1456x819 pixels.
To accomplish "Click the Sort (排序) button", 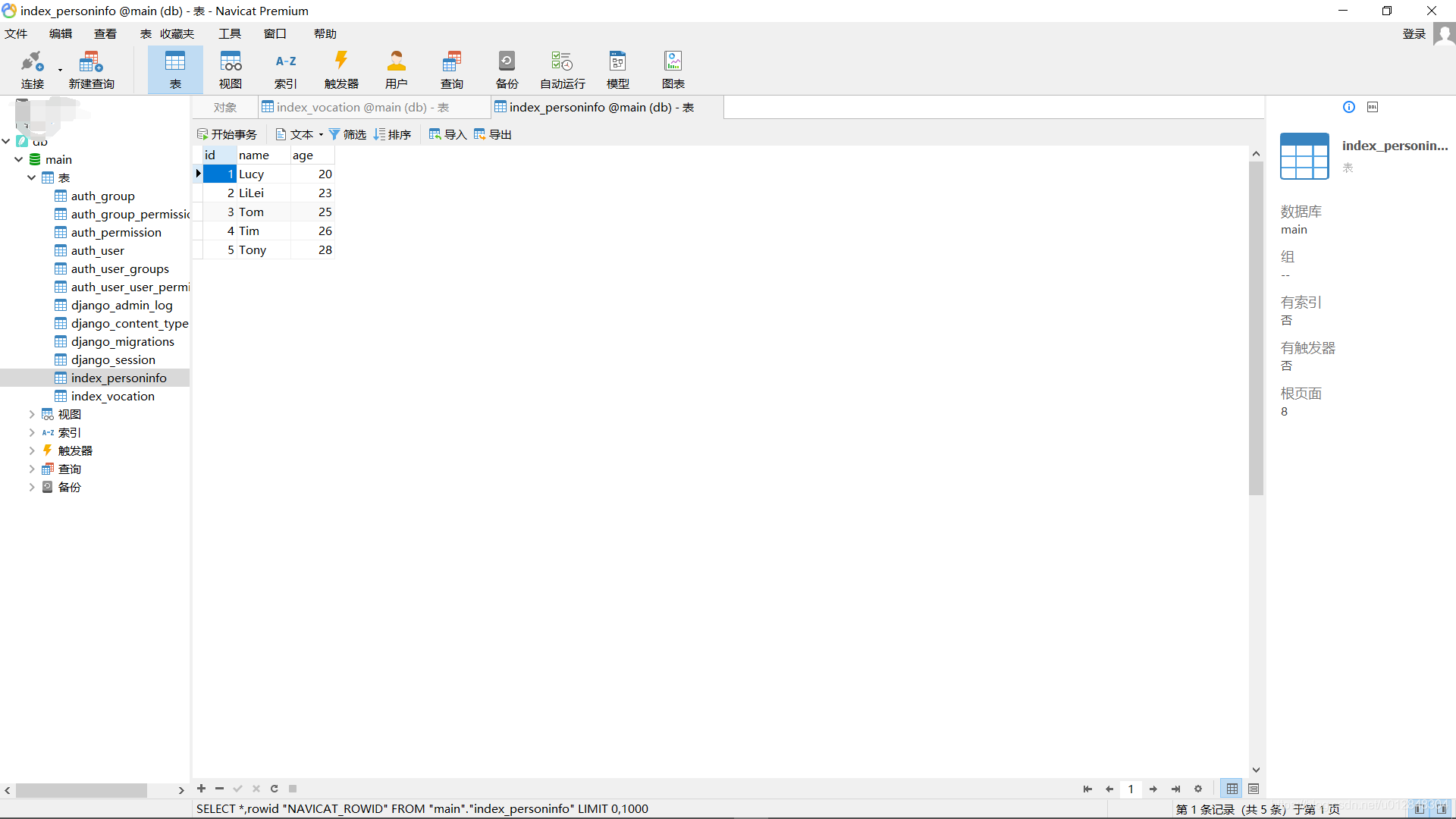I will pyautogui.click(x=393, y=134).
